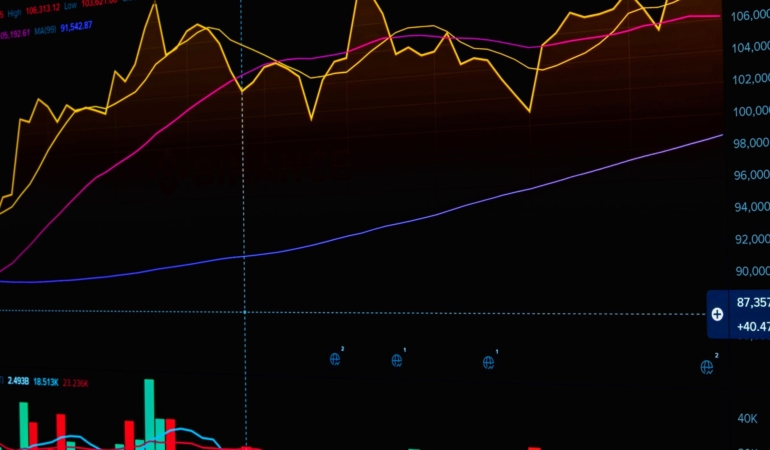Click the High value 106,313.12

(x=43, y=8)
